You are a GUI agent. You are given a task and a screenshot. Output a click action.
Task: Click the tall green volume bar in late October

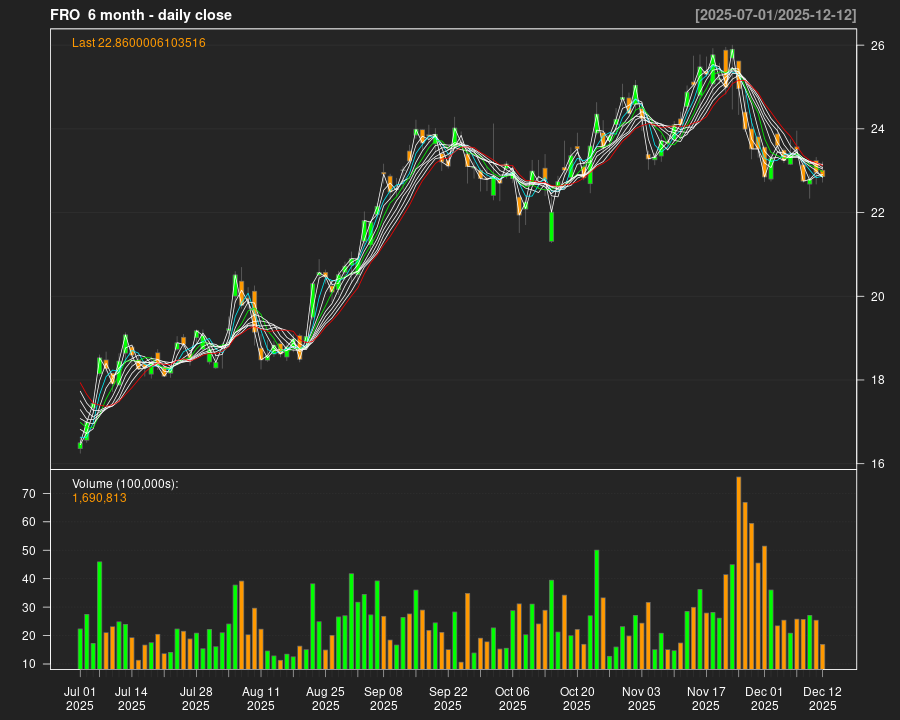(x=596, y=608)
